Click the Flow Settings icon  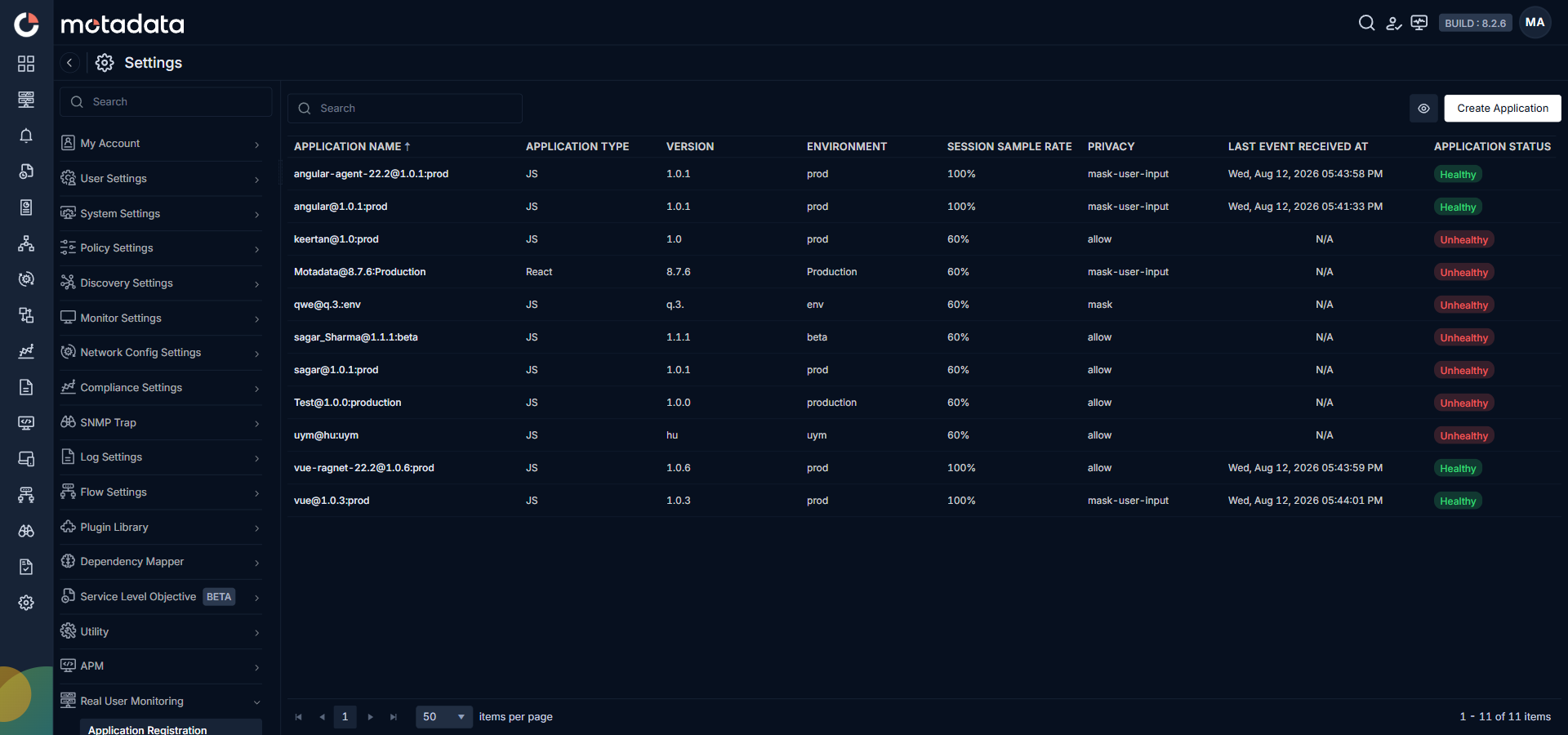68,492
